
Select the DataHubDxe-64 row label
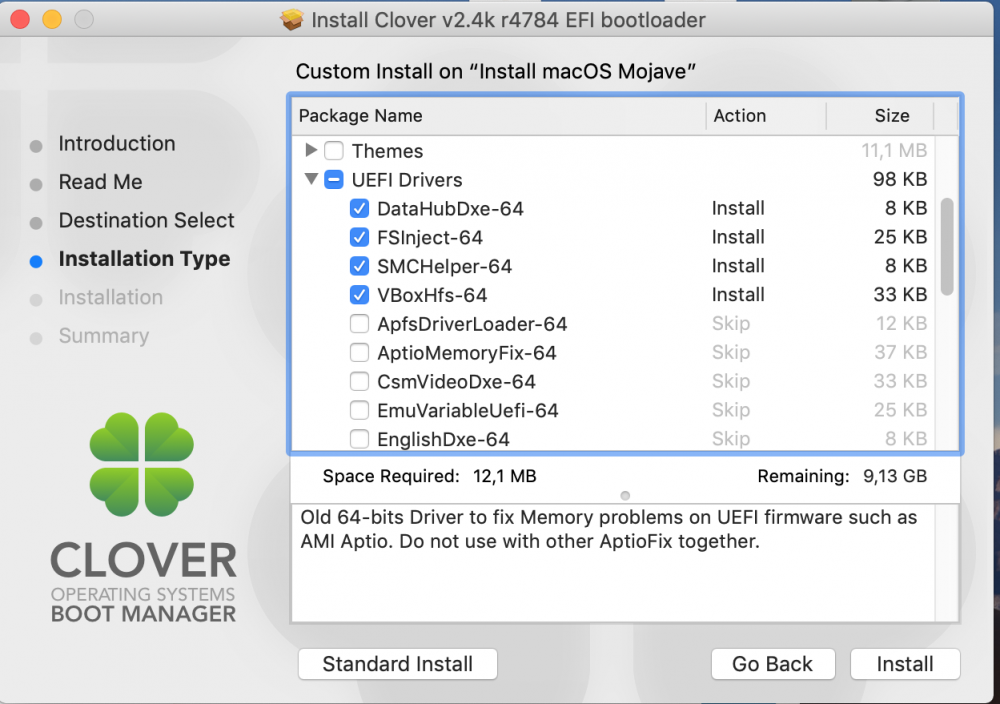[450, 209]
